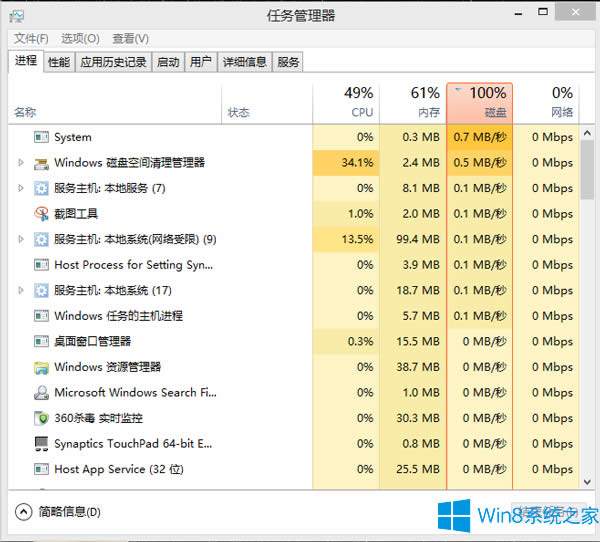Expand the 服务主机: 本地系统 (17) group
600x542 pixels.
click(x=21, y=290)
